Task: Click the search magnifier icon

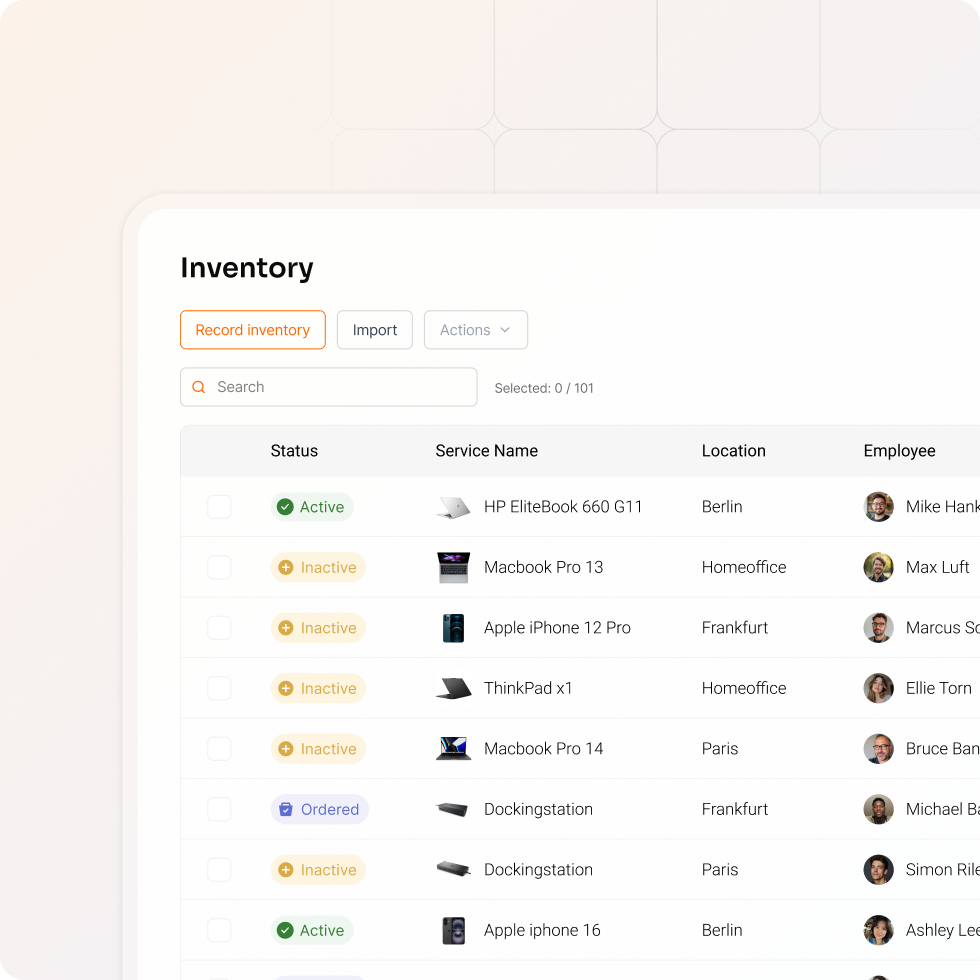Action: [199, 387]
